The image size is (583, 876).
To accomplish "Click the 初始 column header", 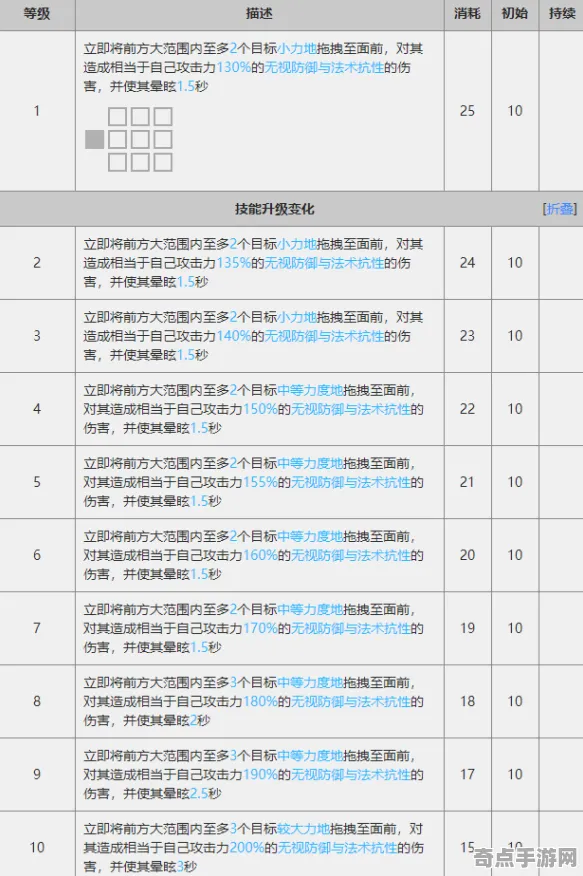I will click(x=514, y=13).
